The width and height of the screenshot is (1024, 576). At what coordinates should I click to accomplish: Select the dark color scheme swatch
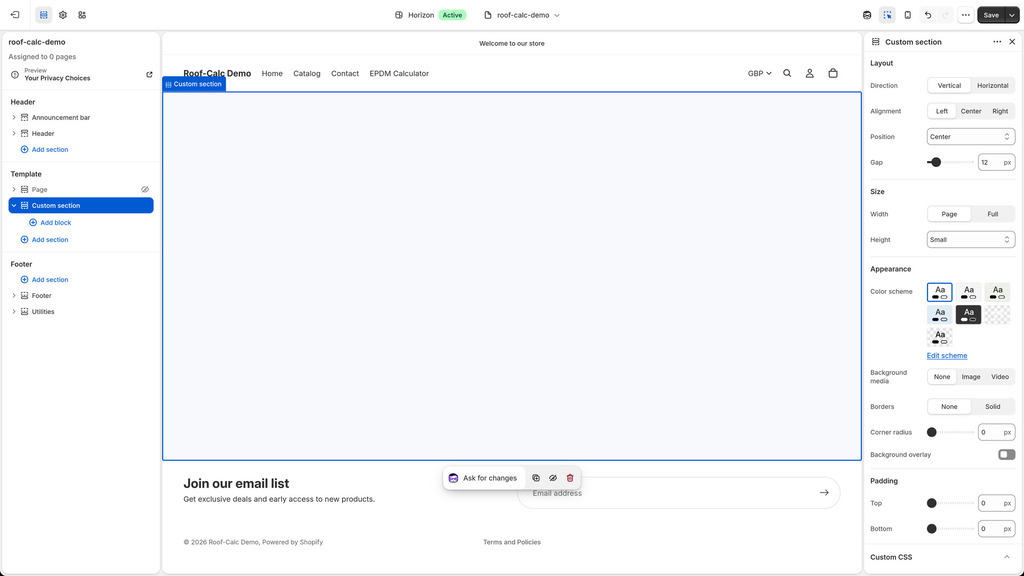[x=968, y=315]
